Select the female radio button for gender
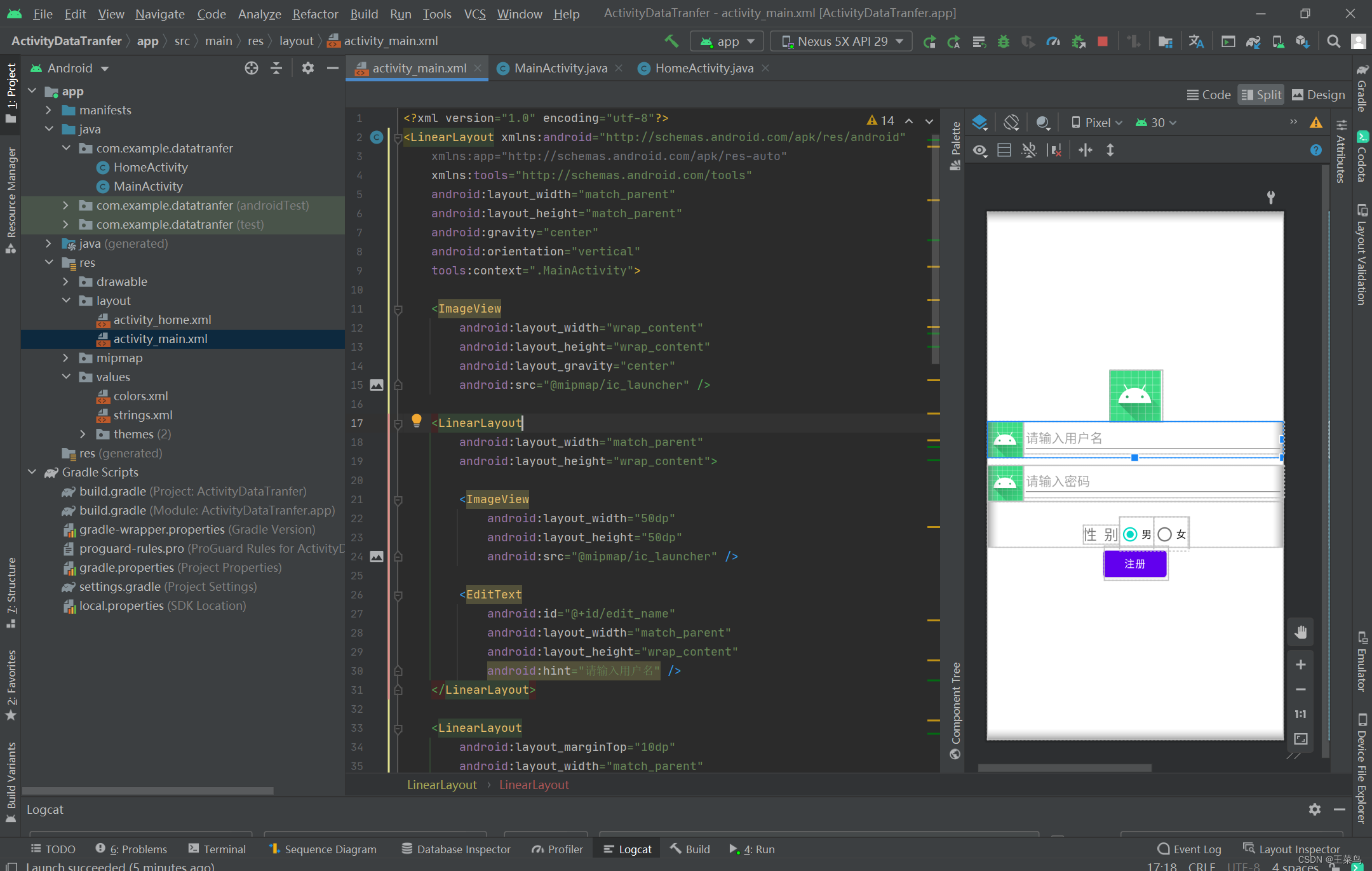1372x871 pixels. pos(1163,534)
